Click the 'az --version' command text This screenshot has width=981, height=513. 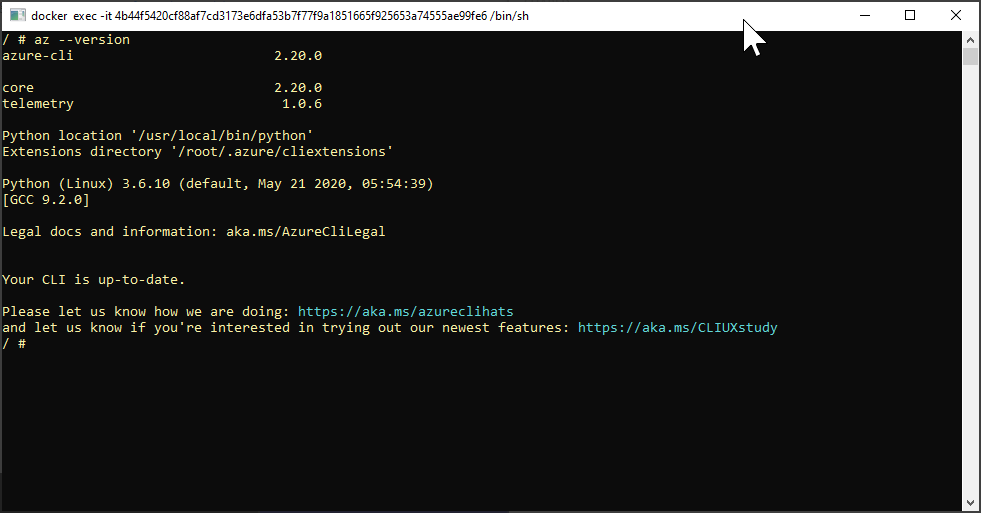tap(82, 39)
